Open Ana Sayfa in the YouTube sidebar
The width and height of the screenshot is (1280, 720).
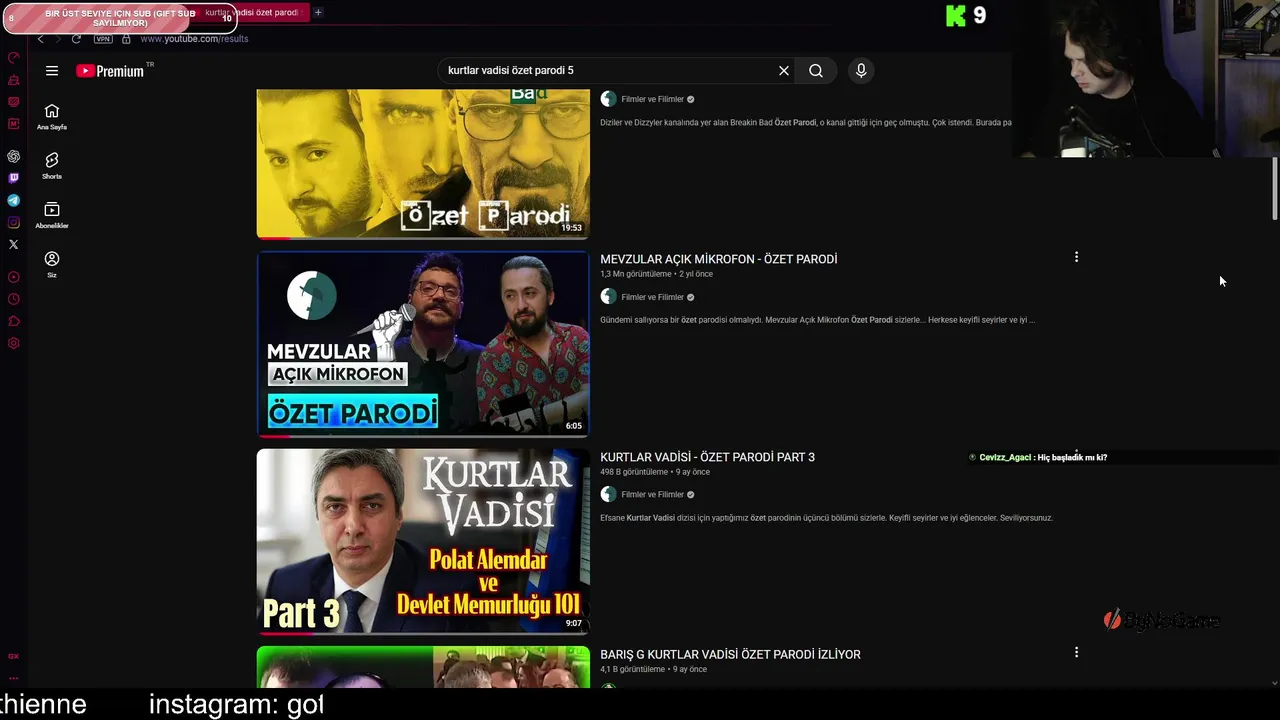(x=52, y=116)
